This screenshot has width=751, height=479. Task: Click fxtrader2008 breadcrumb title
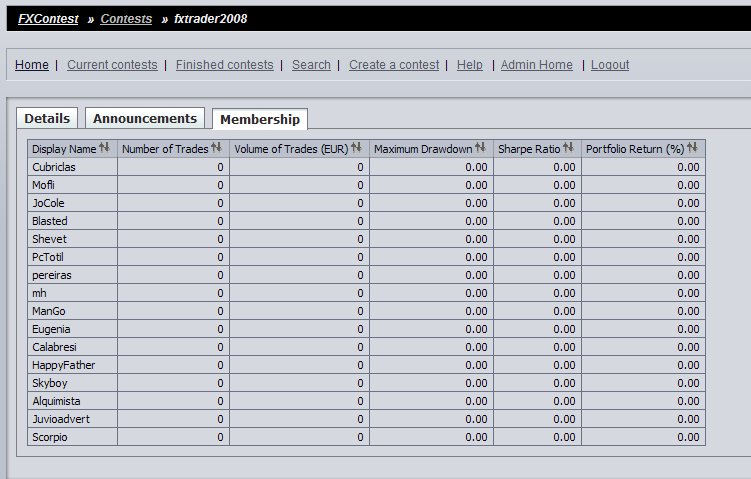point(210,19)
